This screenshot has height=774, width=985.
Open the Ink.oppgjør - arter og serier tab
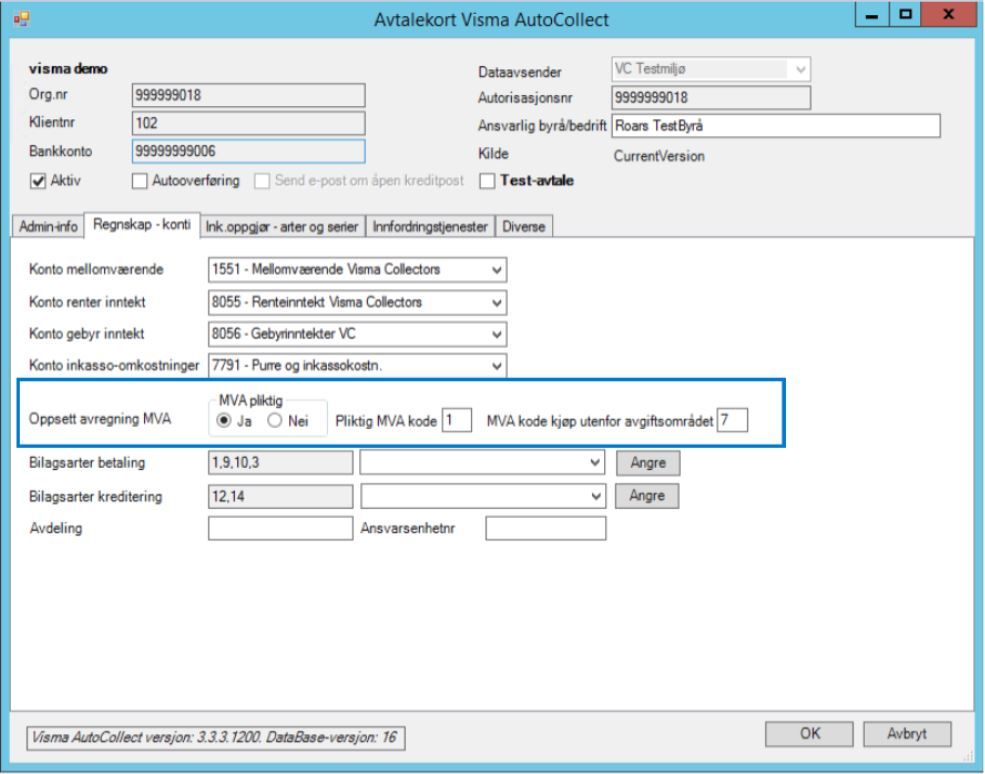pos(282,226)
